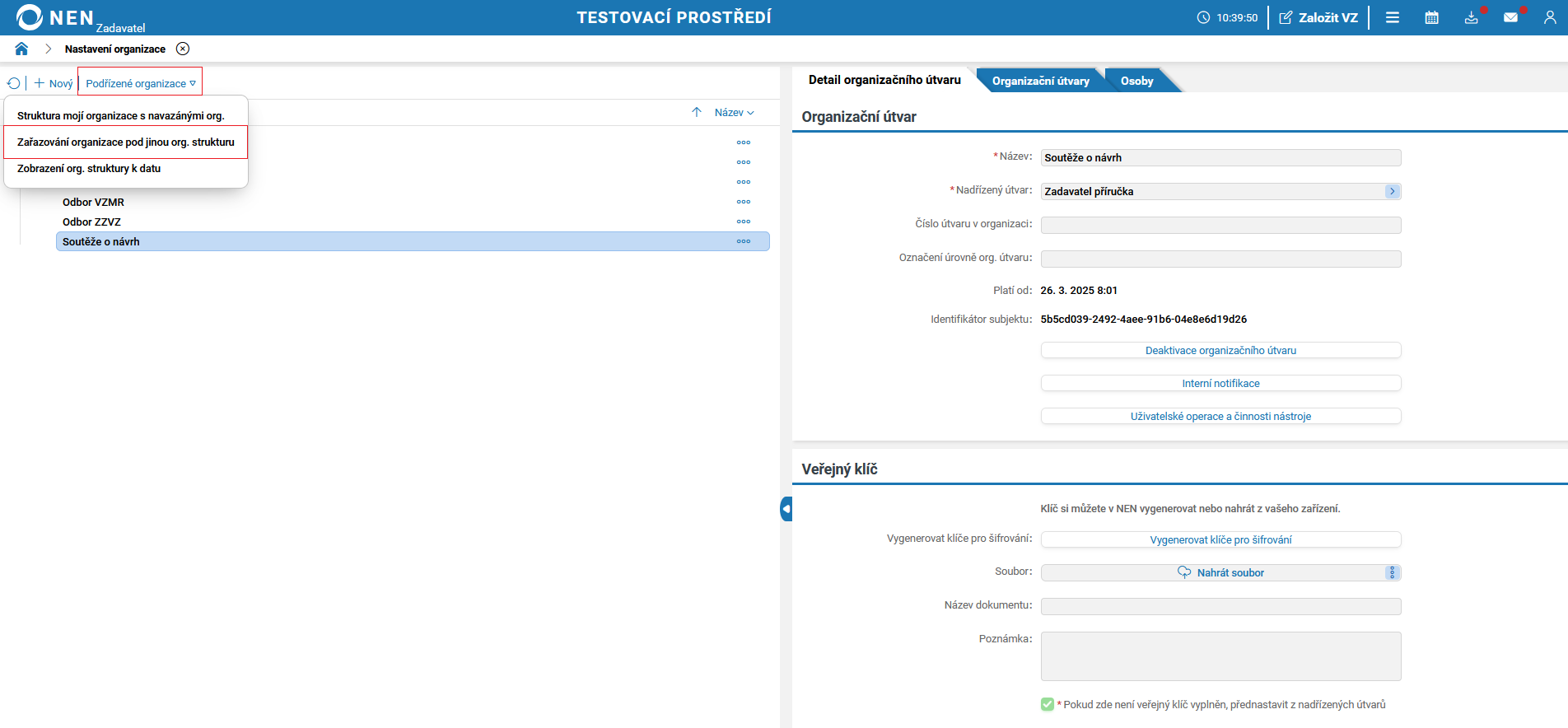
Task: Open the calendar icon in header
Action: pyautogui.click(x=1432, y=17)
